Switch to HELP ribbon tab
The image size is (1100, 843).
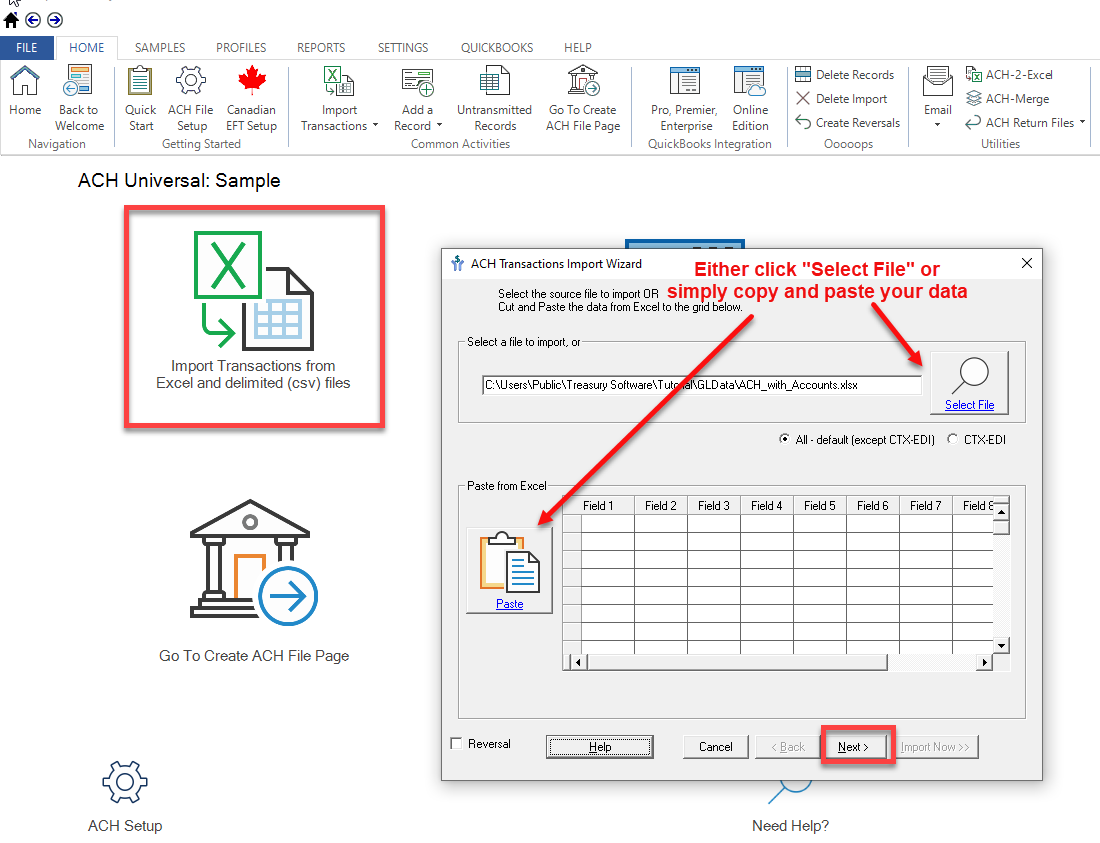pyautogui.click(x=577, y=48)
